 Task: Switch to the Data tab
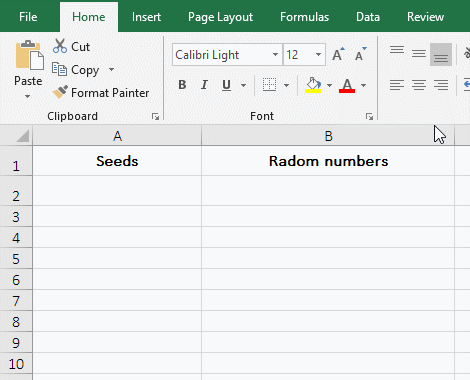368,17
